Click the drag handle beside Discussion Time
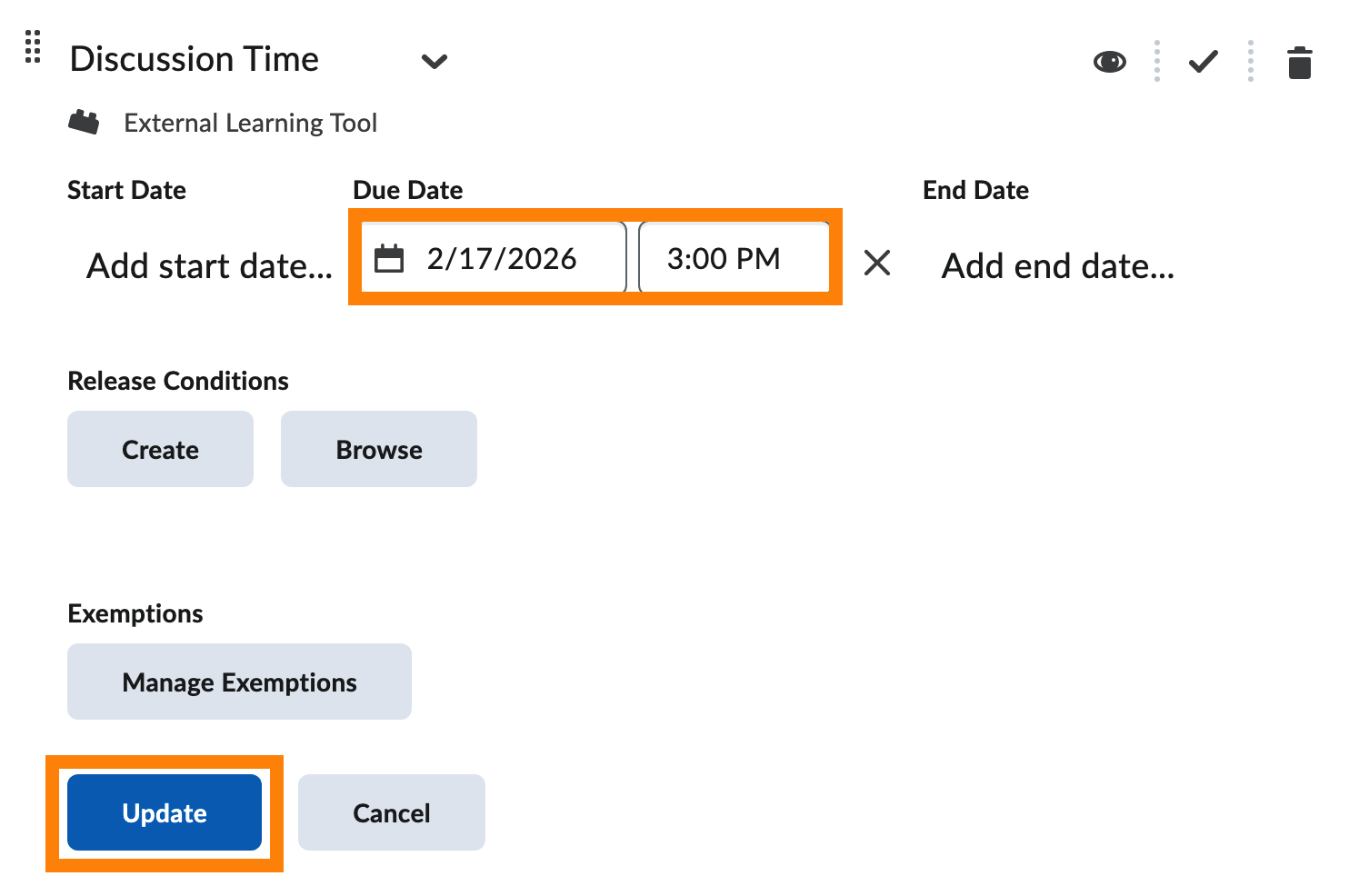The width and height of the screenshot is (1349, 896). click(x=33, y=48)
